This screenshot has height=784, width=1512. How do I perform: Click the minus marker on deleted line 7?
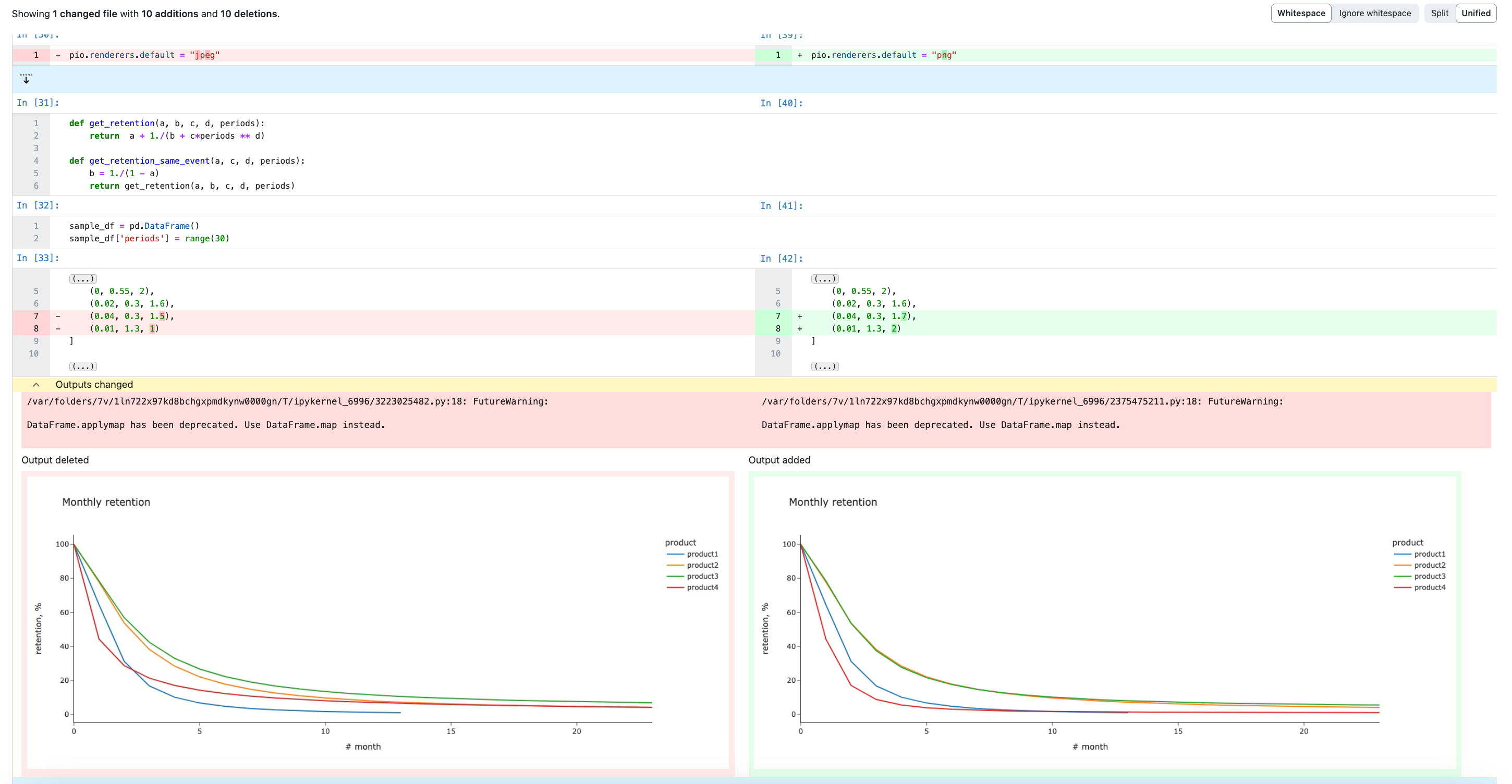point(57,316)
